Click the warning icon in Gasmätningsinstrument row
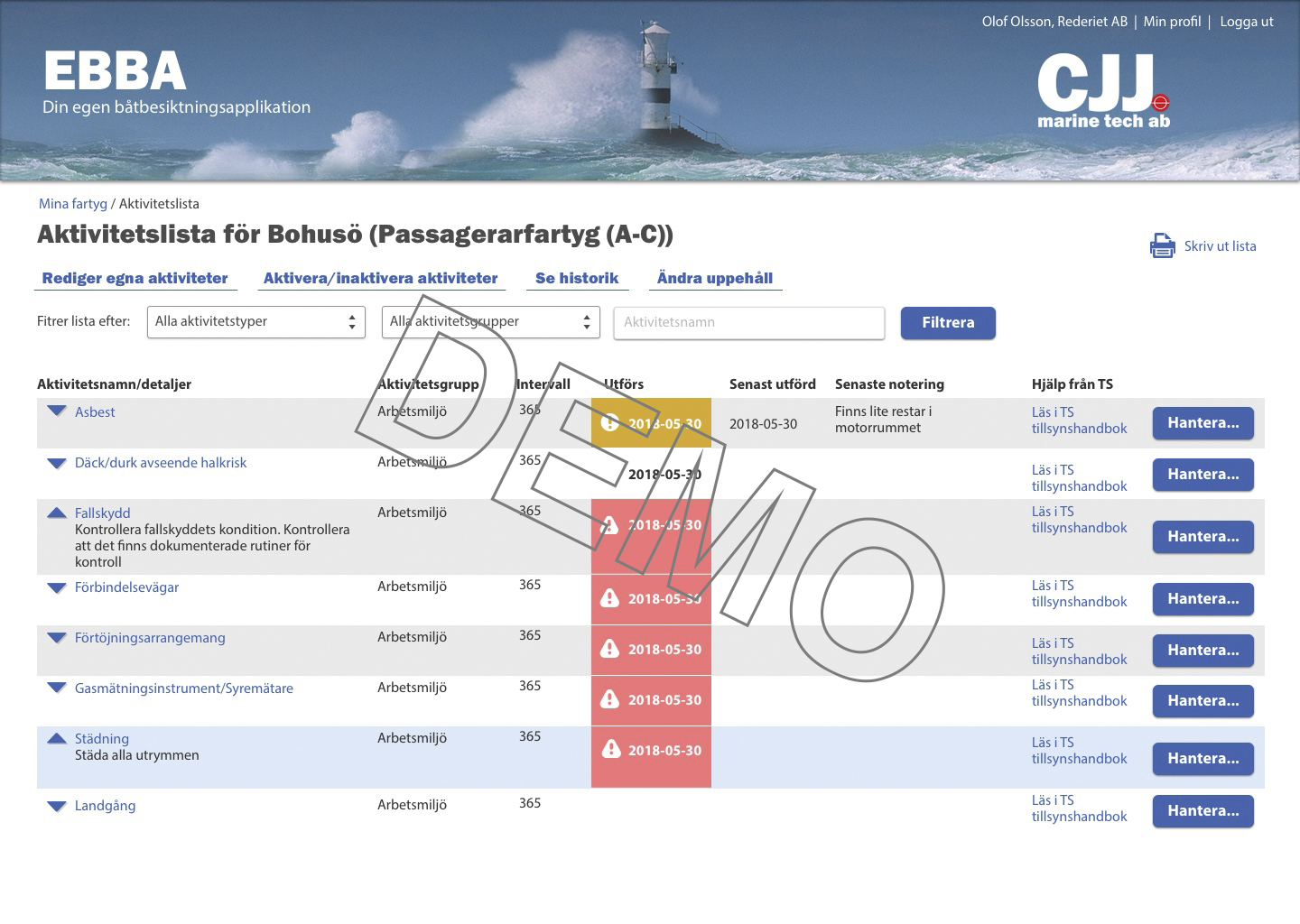Screen dimensions: 1300x924 pos(610,699)
